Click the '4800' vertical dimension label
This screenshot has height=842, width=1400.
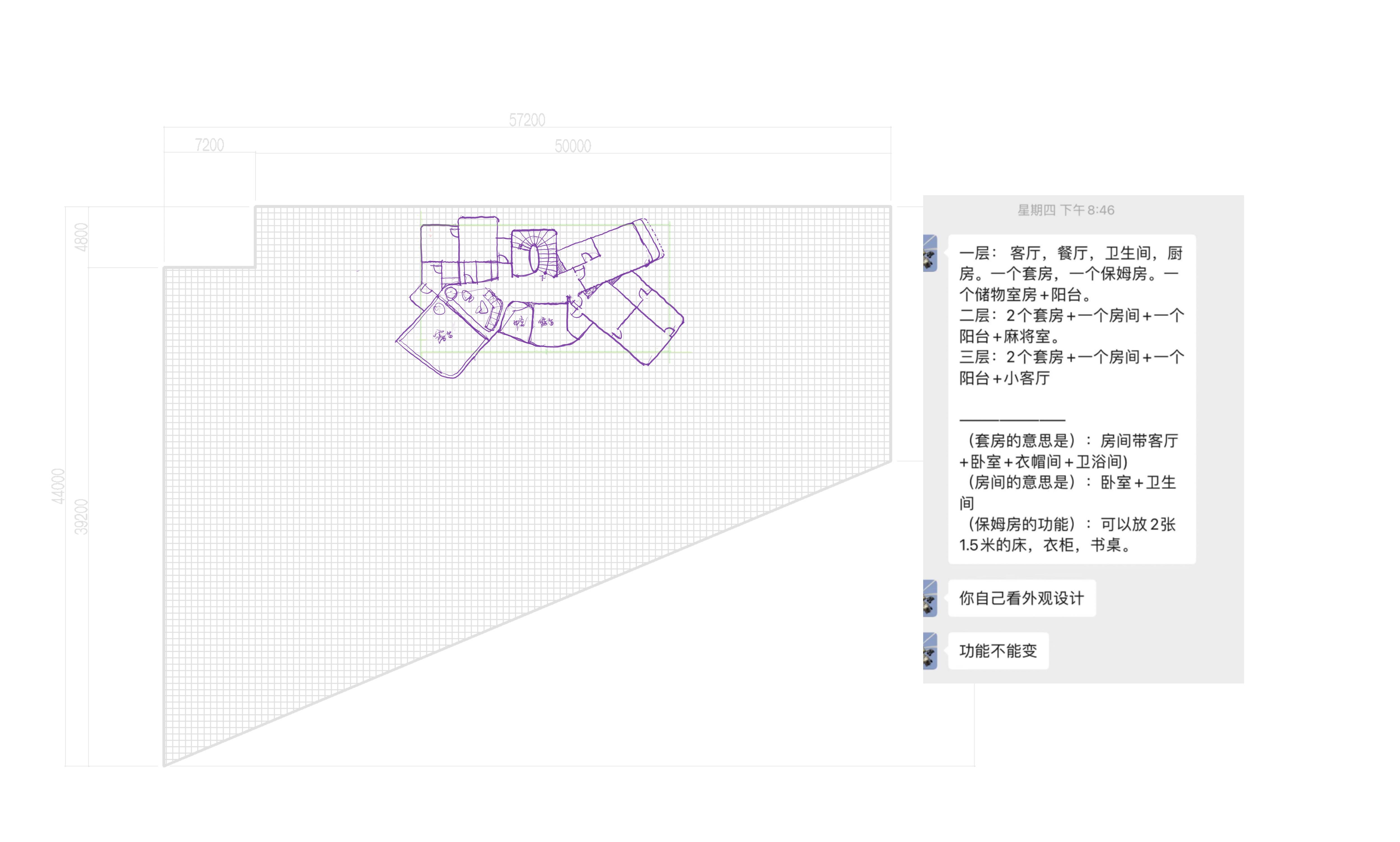pos(81,237)
